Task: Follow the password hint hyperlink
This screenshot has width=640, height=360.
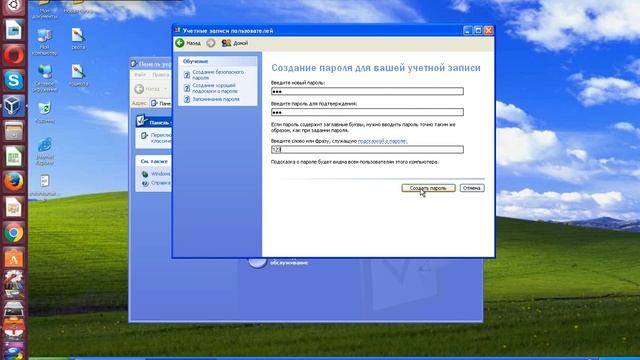Action: point(382,141)
